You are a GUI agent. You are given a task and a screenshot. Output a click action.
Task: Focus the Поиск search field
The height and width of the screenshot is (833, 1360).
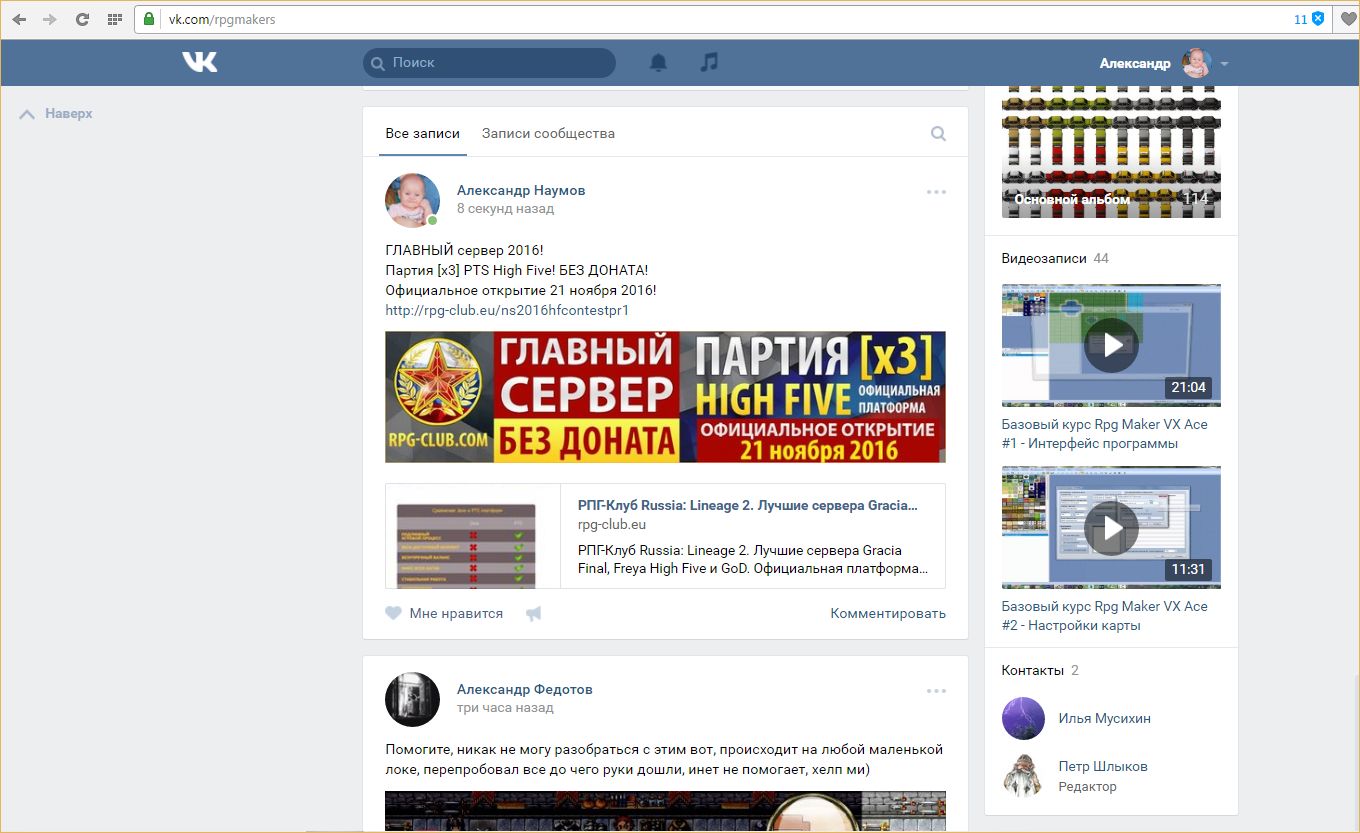point(489,62)
